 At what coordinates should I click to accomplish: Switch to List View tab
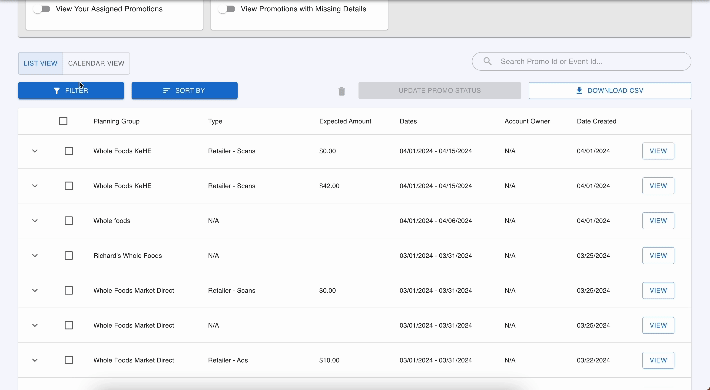click(x=40, y=63)
